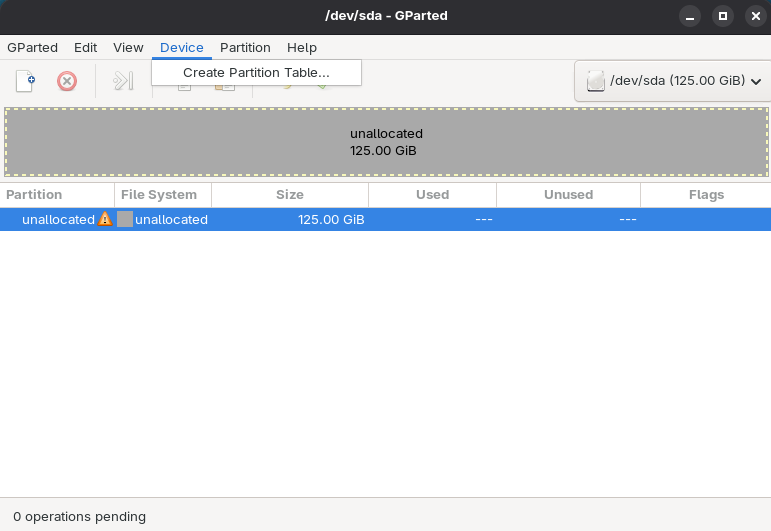This screenshot has width=771, height=531.
Task: Click the Flags column header
Action: (x=705, y=195)
